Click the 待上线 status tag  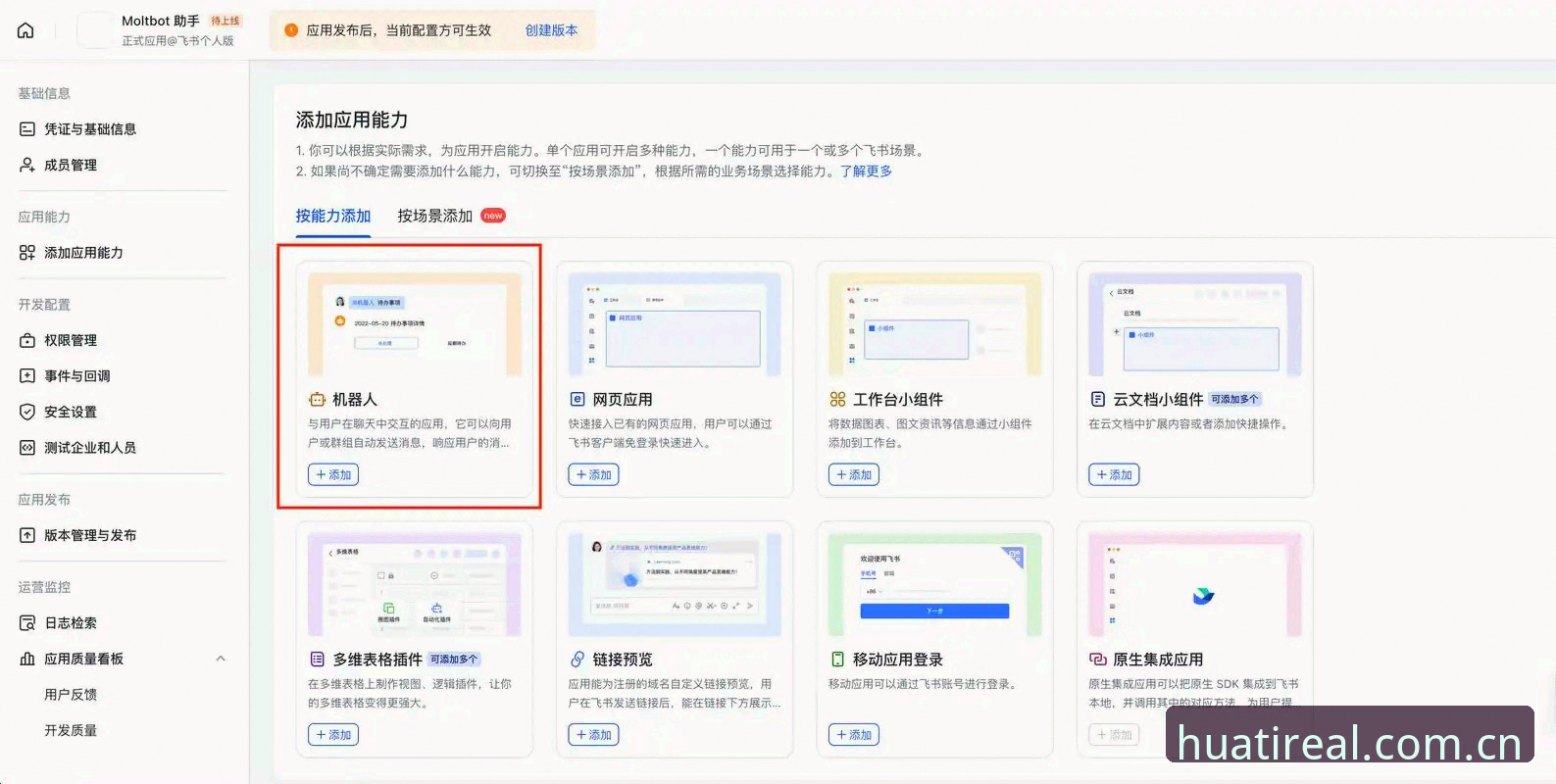click(226, 21)
